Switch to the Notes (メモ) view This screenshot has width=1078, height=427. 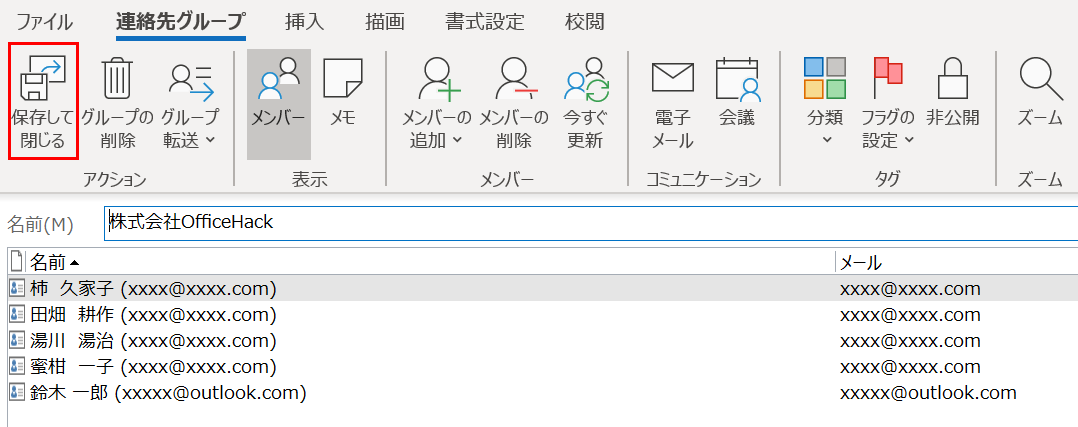pos(343,100)
